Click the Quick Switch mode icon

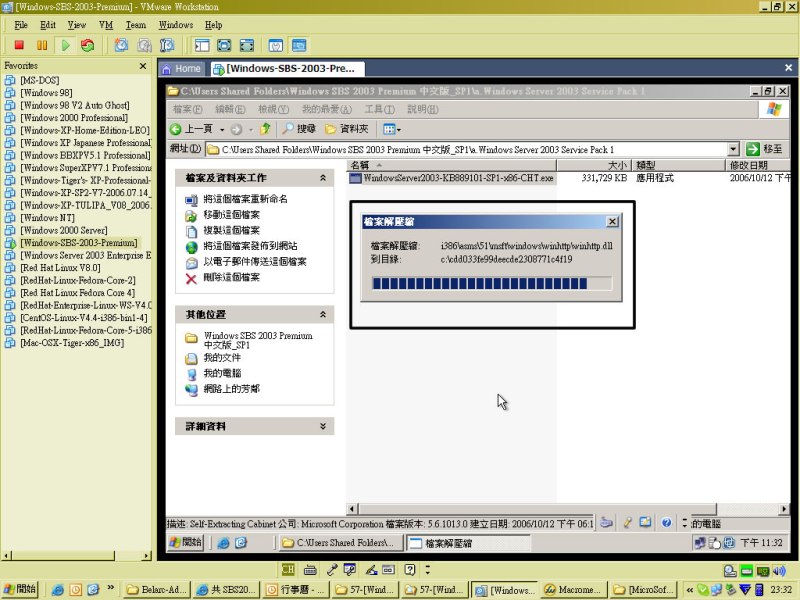(224, 45)
